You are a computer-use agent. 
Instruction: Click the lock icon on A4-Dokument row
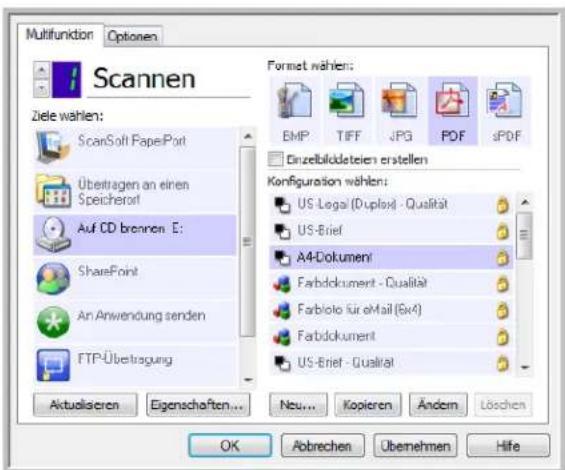[502, 258]
